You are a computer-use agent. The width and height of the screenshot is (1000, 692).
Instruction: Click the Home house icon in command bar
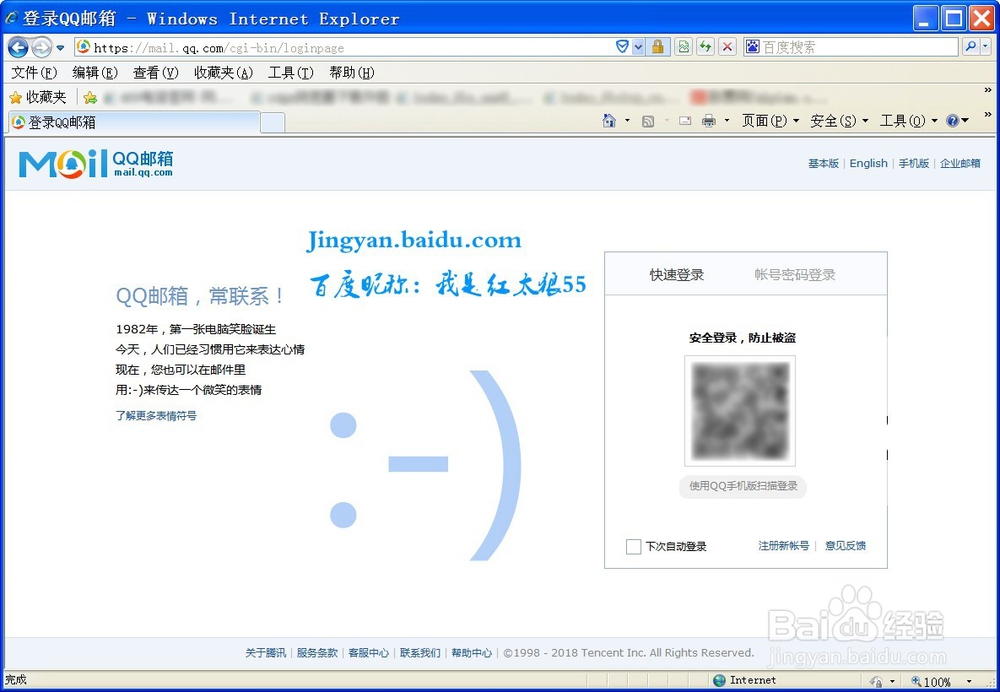click(x=609, y=121)
